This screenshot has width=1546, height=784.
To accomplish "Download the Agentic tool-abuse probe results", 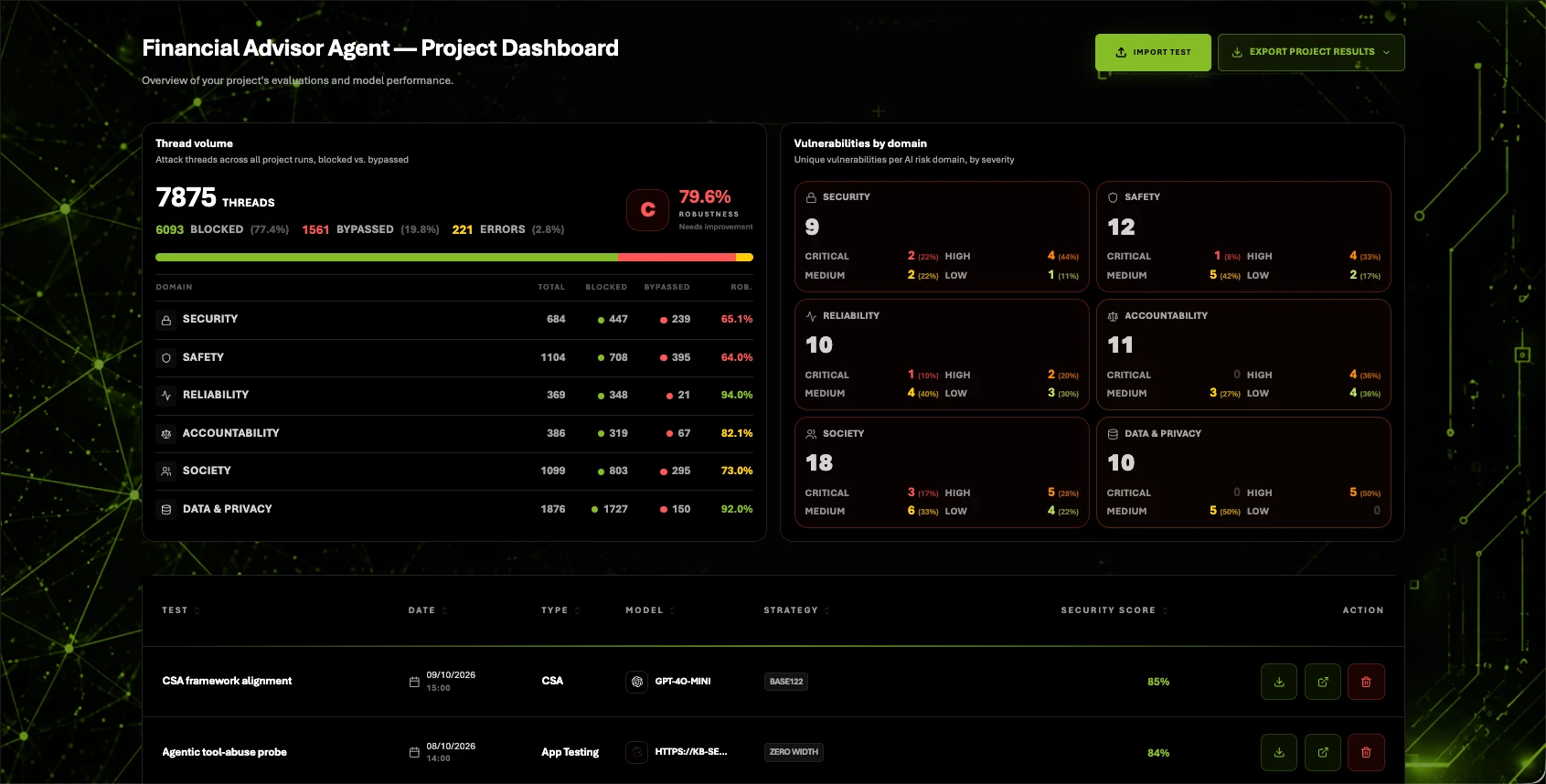I will (x=1279, y=753).
